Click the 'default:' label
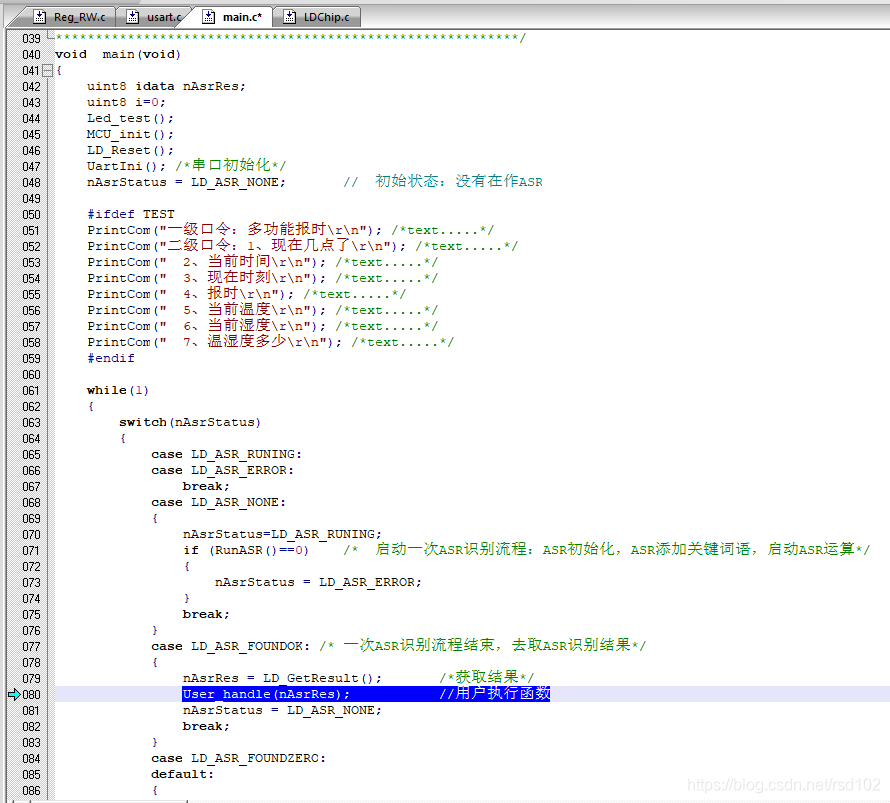Viewport: 890px width, 803px height. pos(182,774)
